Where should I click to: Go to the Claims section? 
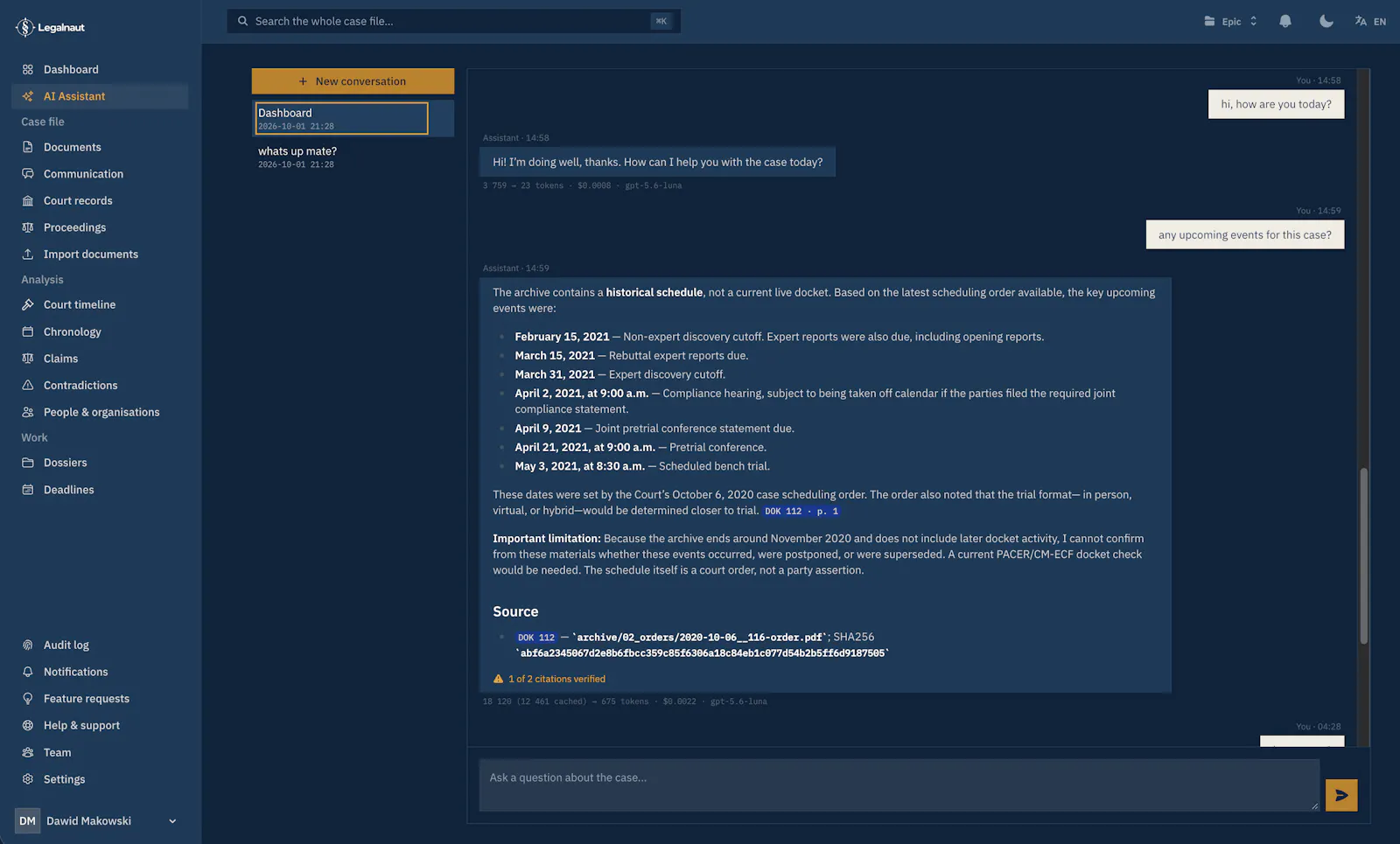tap(100, 359)
